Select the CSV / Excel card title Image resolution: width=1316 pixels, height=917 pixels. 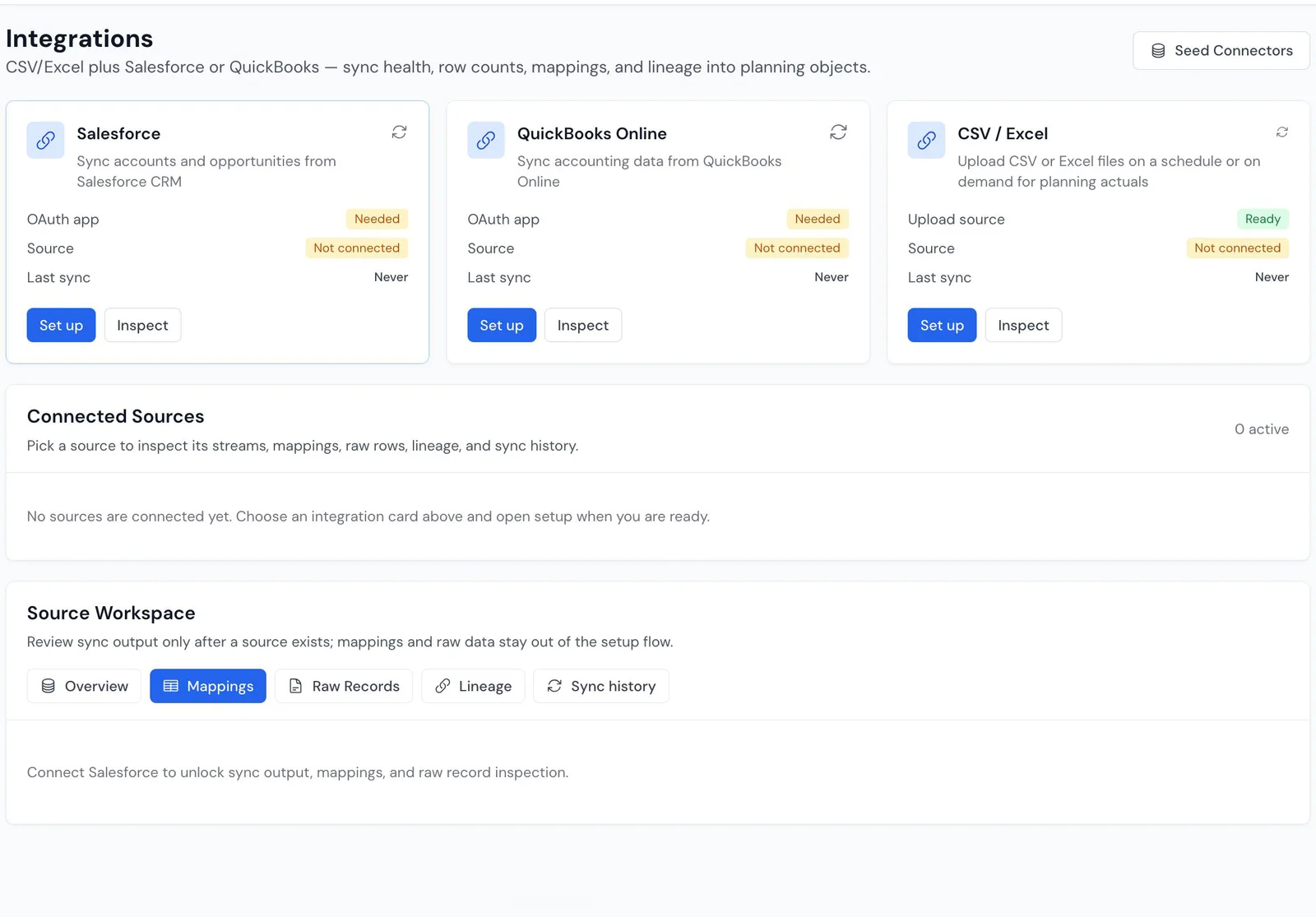pos(1003,133)
